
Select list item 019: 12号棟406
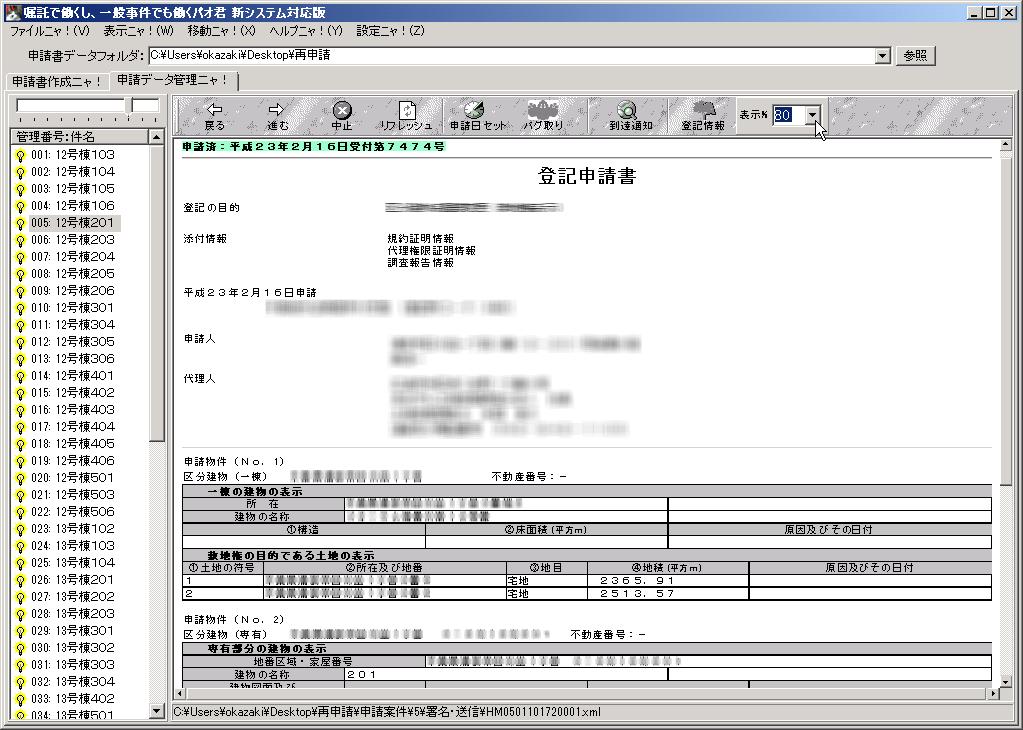[72, 461]
